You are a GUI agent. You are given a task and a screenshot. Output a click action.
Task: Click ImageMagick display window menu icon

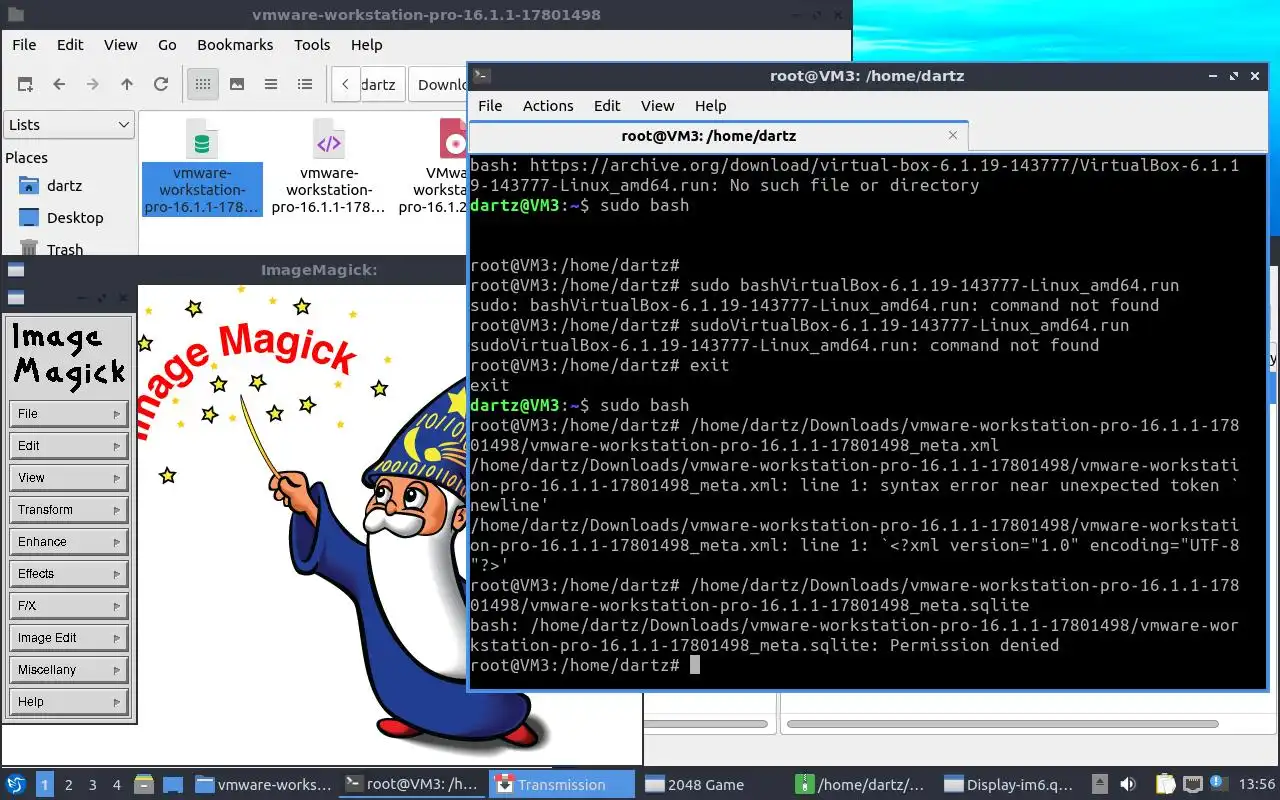coord(16,270)
